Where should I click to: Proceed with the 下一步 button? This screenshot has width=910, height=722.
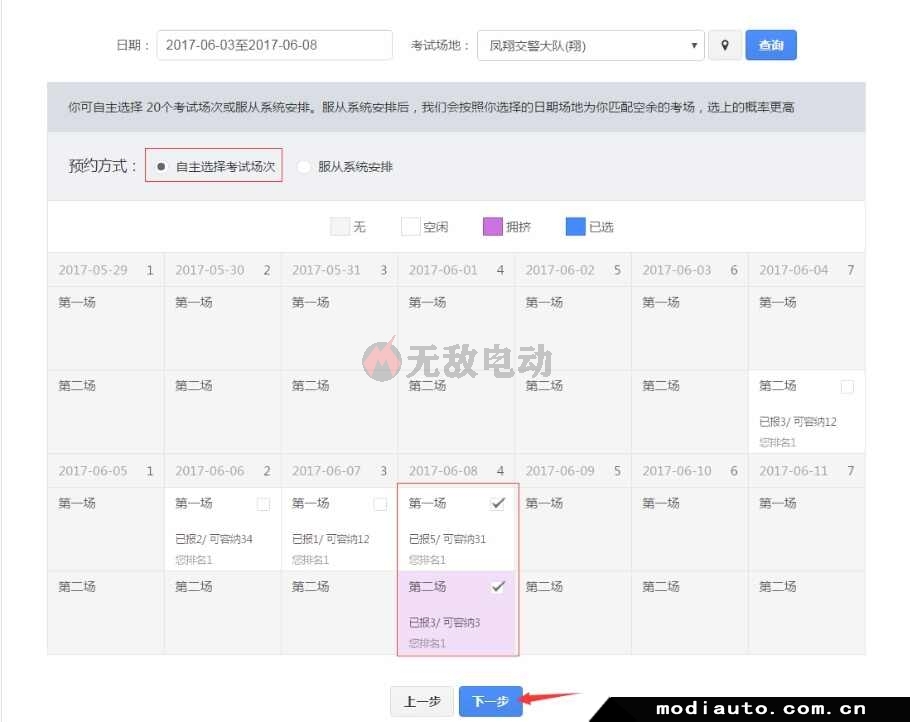(490, 702)
